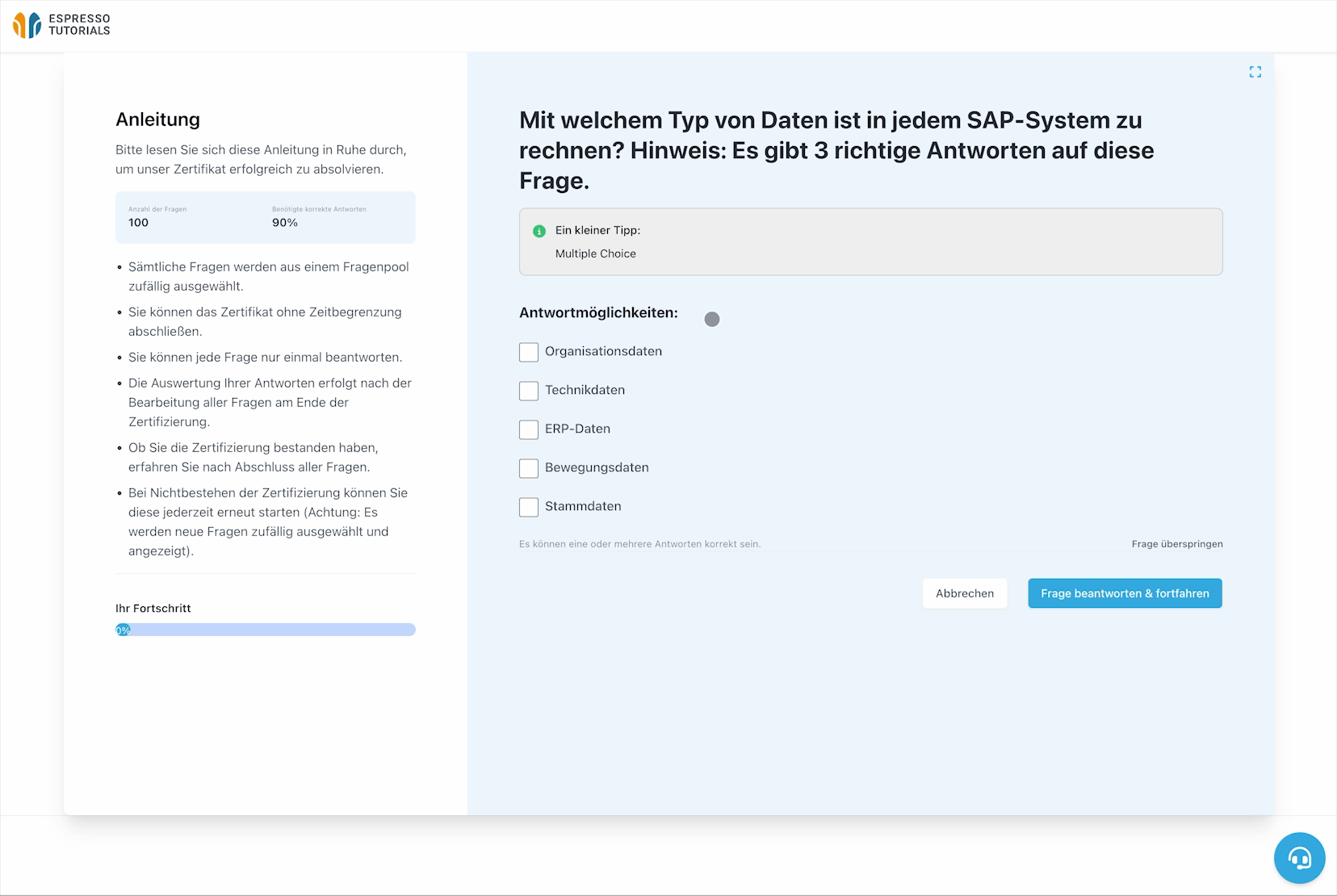Open fullscreen mode via the expand icon
Viewport: 1337px width, 896px height.
[1255, 71]
